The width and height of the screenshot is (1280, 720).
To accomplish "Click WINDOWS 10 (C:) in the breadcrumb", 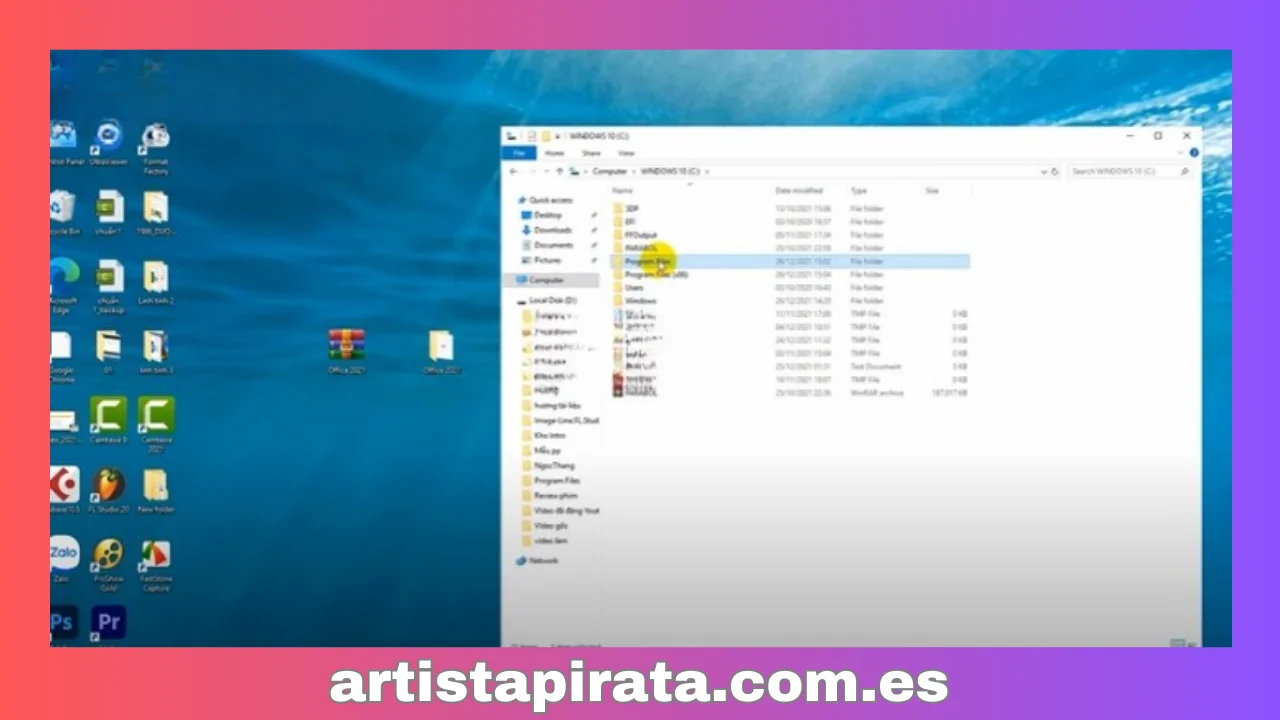I will tap(670, 171).
